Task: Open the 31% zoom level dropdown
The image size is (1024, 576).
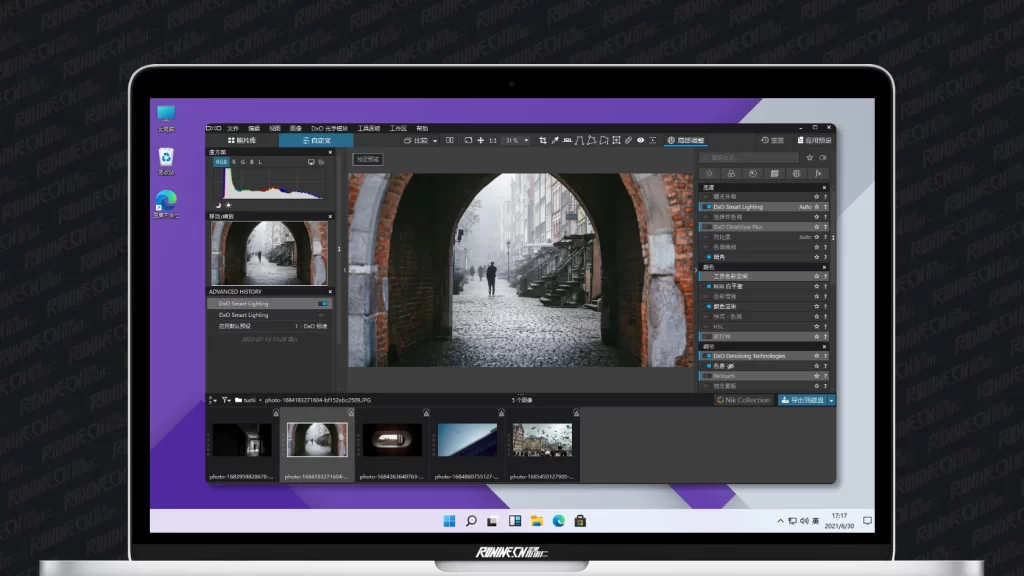Action: click(x=526, y=141)
